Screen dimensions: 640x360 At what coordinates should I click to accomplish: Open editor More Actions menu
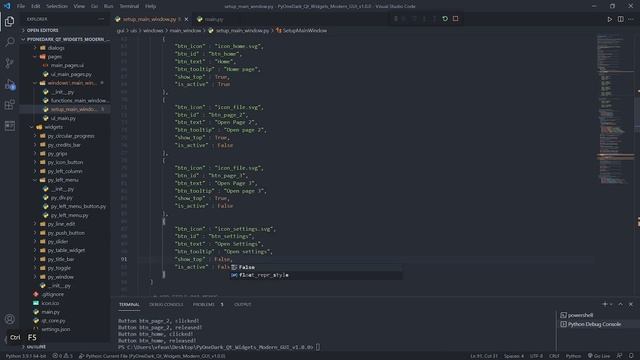point(631,19)
